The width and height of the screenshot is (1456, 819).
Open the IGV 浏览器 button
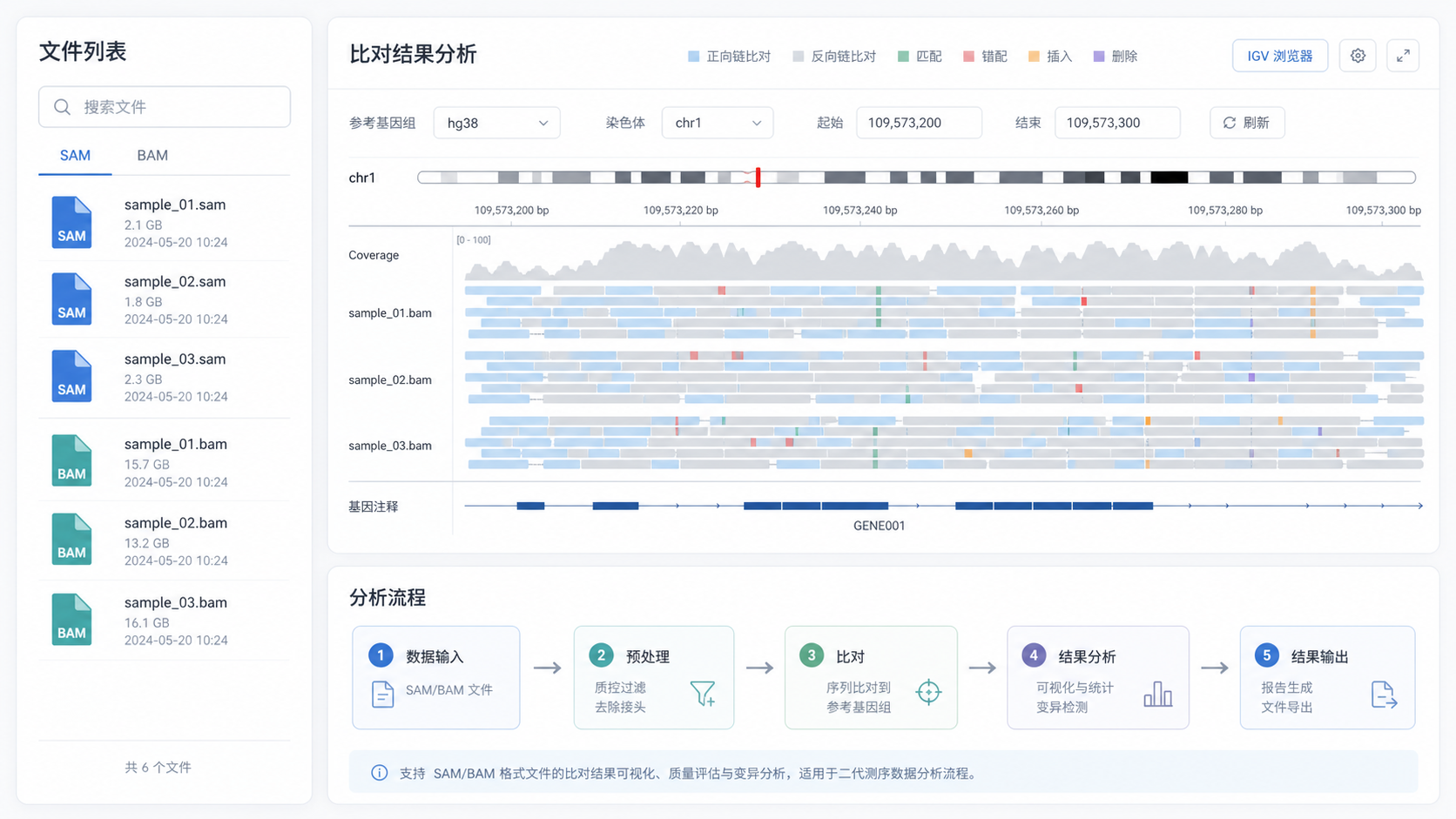1279,56
